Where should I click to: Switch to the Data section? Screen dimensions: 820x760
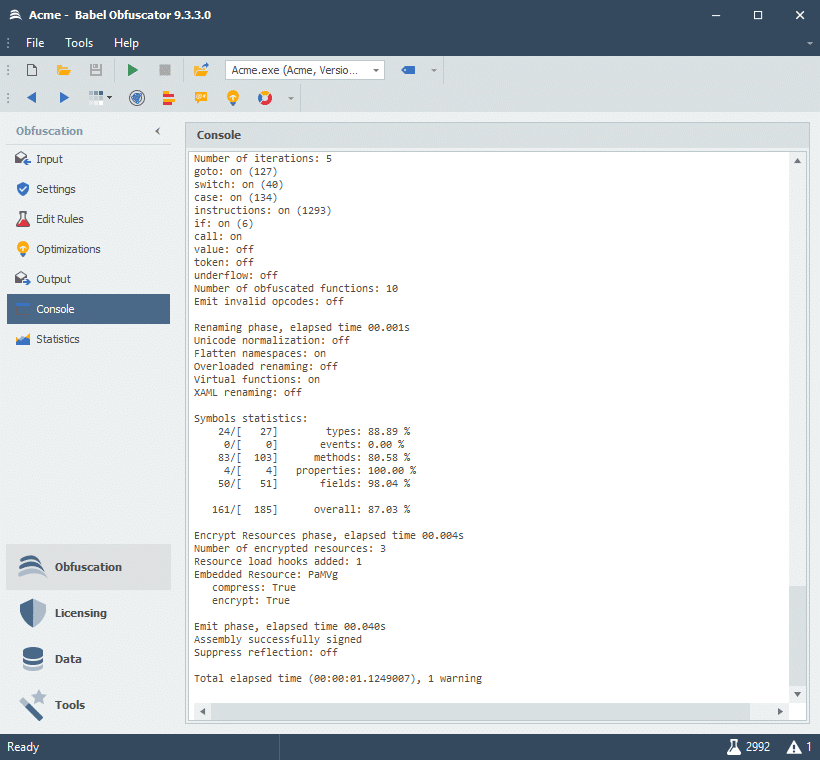88,659
